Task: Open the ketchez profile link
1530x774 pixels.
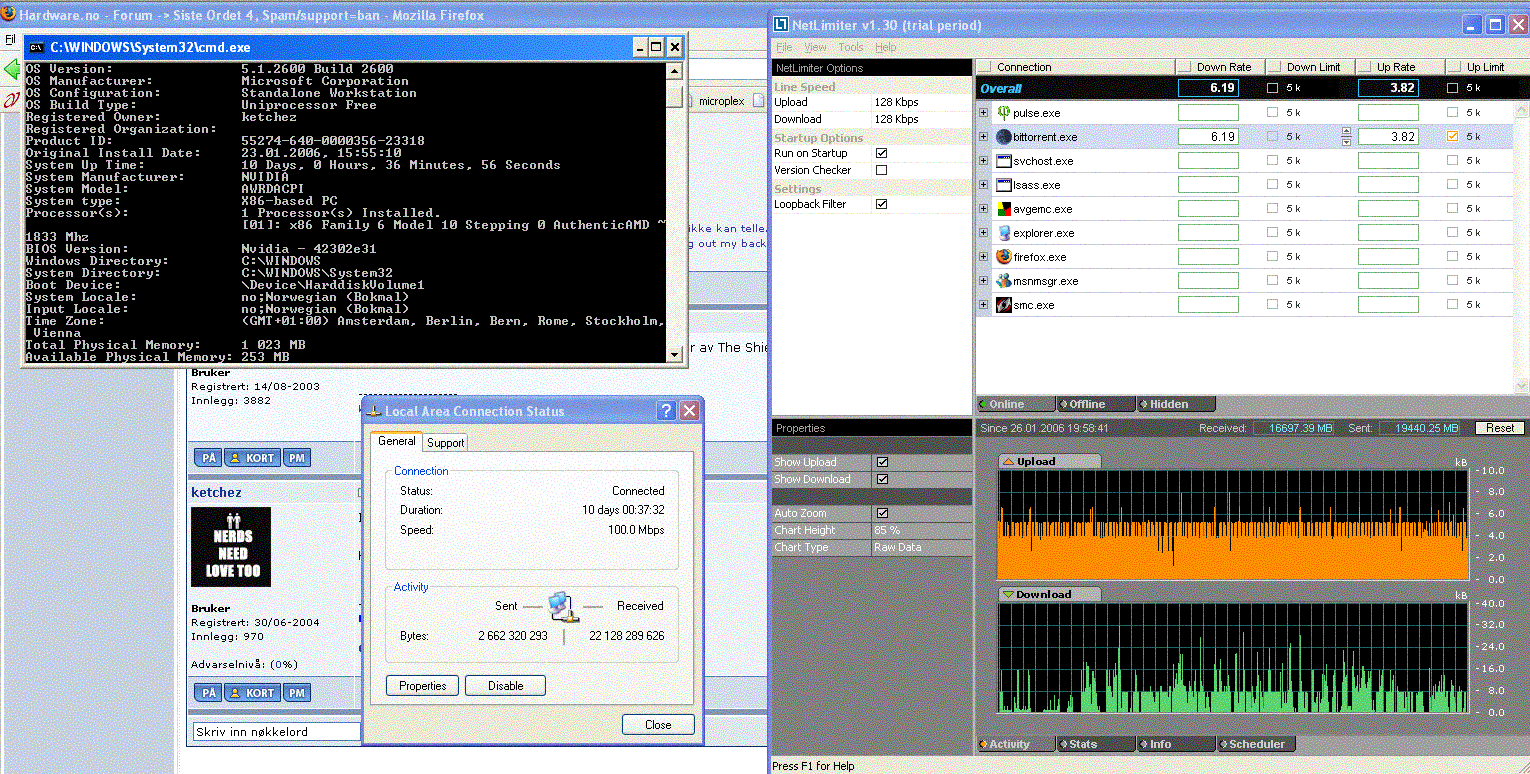Action: pos(216,492)
